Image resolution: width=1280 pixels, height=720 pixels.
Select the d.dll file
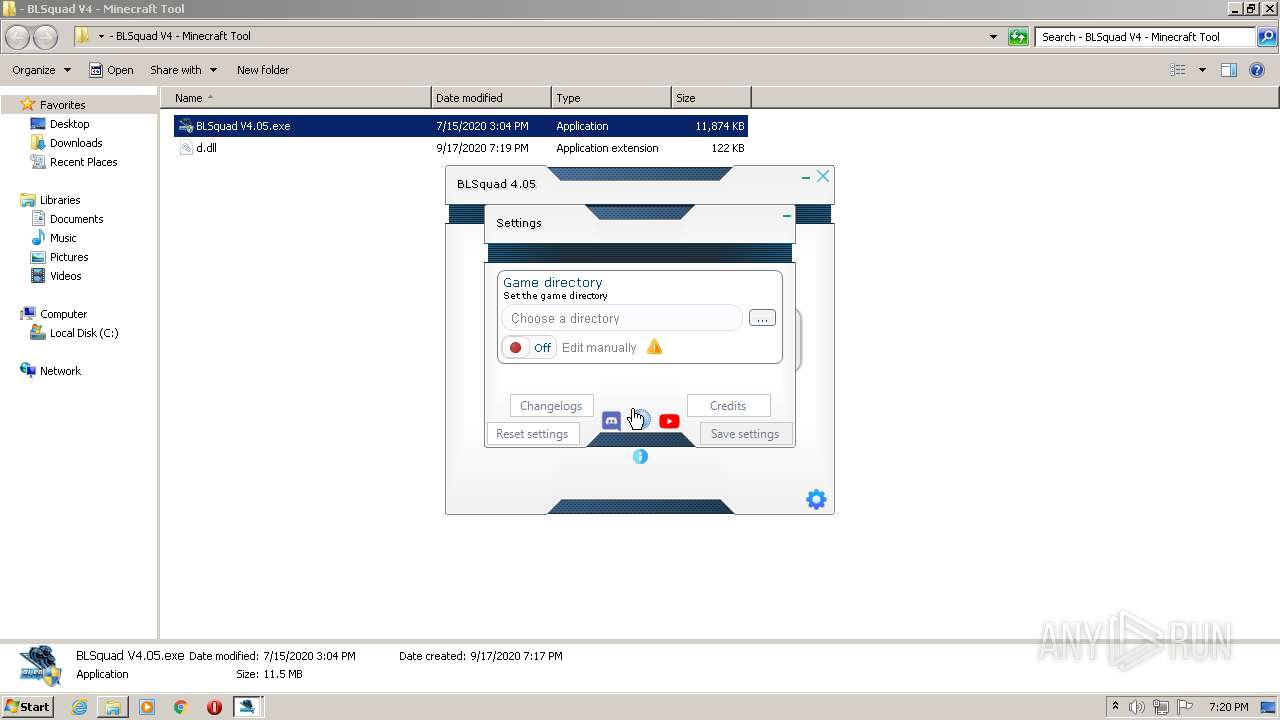coord(206,148)
